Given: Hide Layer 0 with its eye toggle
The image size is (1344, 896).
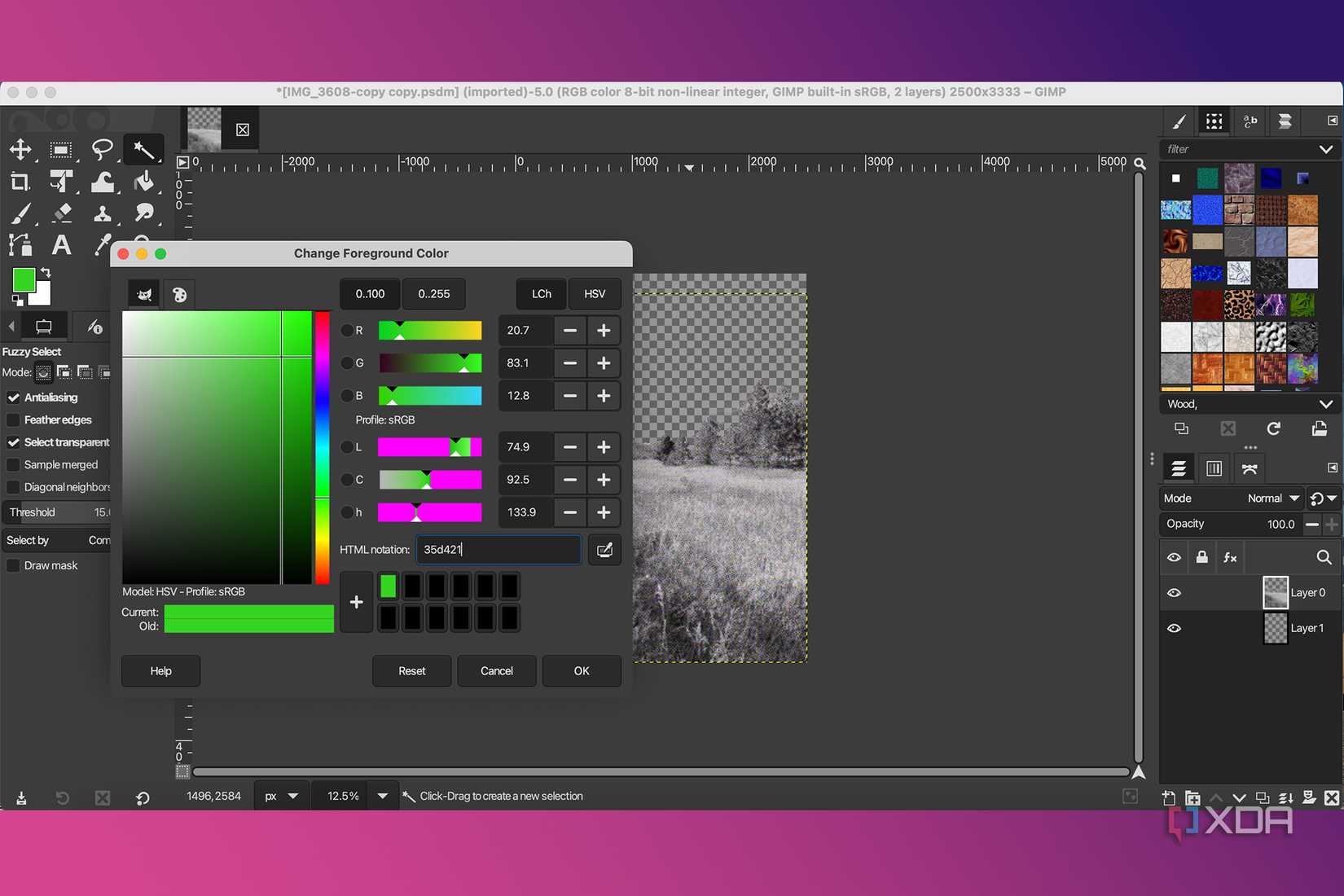Looking at the screenshot, I should (1174, 592).
